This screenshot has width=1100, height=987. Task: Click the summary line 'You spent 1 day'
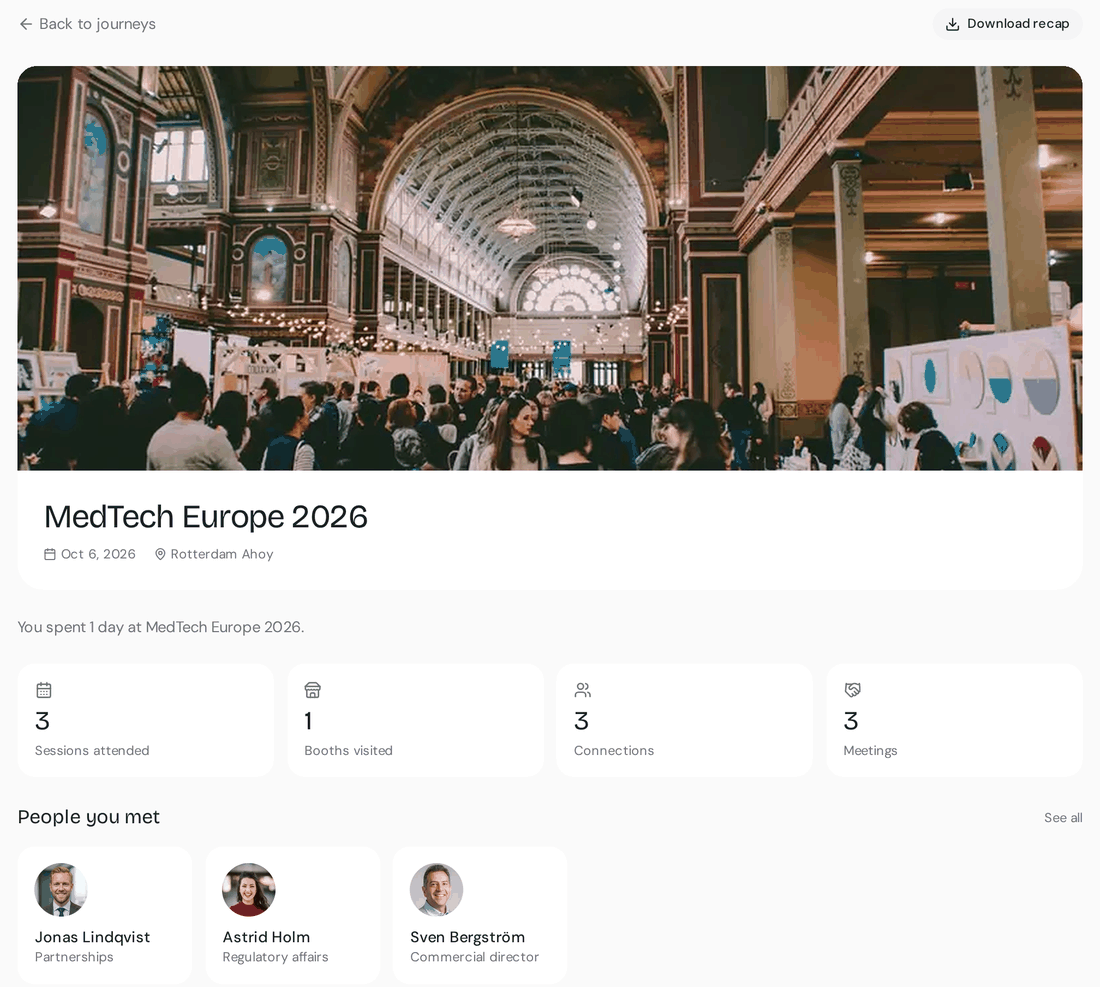tap(161, 627)
